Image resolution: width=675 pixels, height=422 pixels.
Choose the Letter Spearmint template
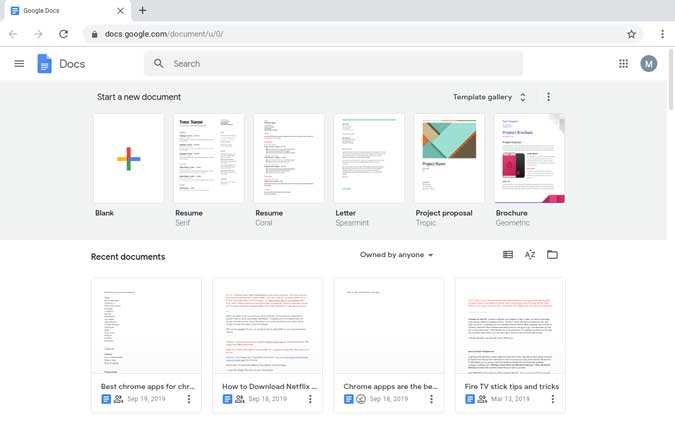click(369, 158)
